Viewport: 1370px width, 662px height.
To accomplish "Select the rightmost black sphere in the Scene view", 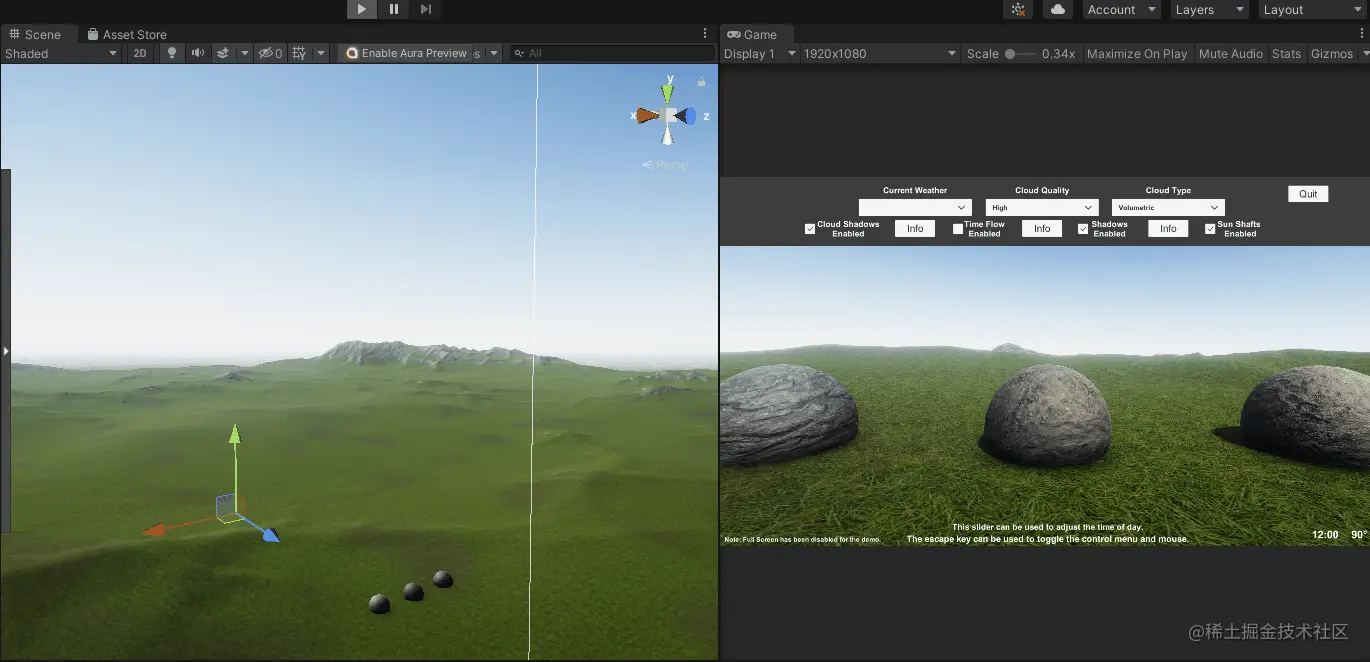I will 443,579.
